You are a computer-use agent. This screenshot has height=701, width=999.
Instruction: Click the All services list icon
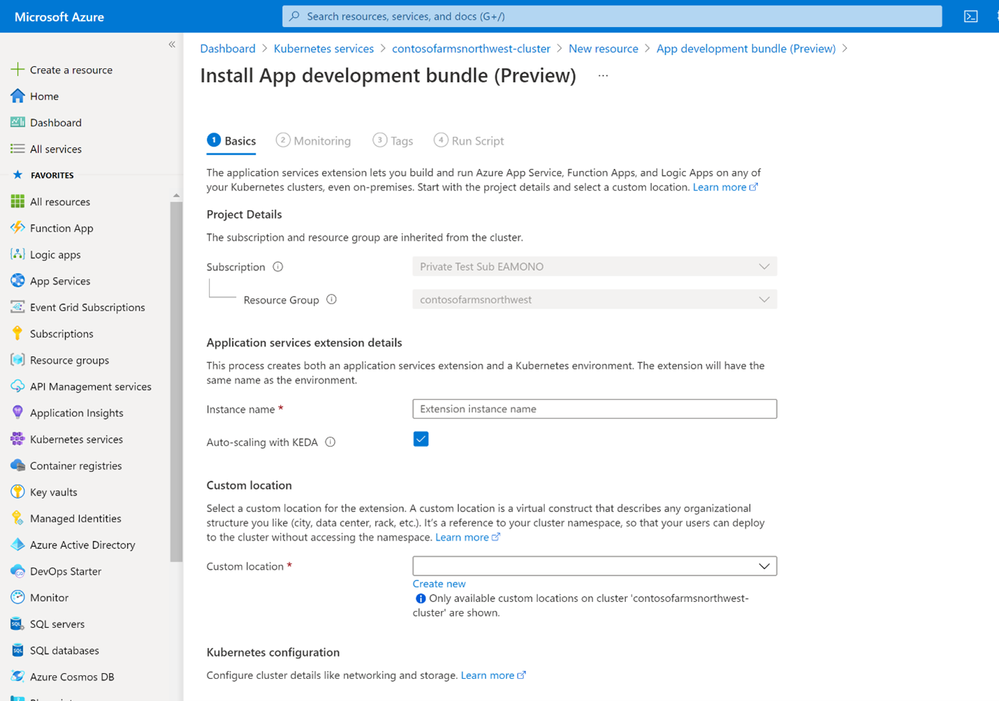18,148
